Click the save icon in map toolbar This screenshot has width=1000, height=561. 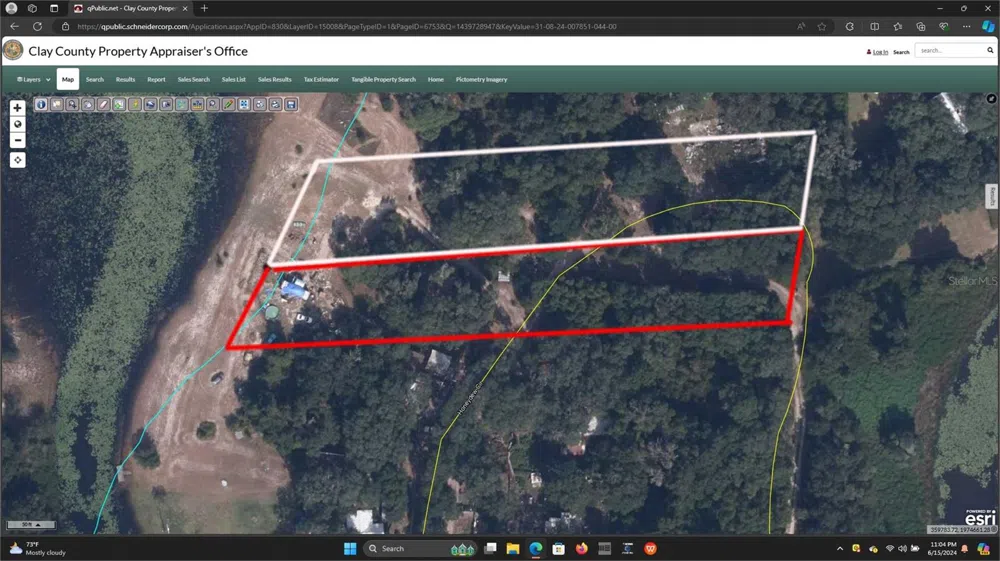tap(291, 104)
